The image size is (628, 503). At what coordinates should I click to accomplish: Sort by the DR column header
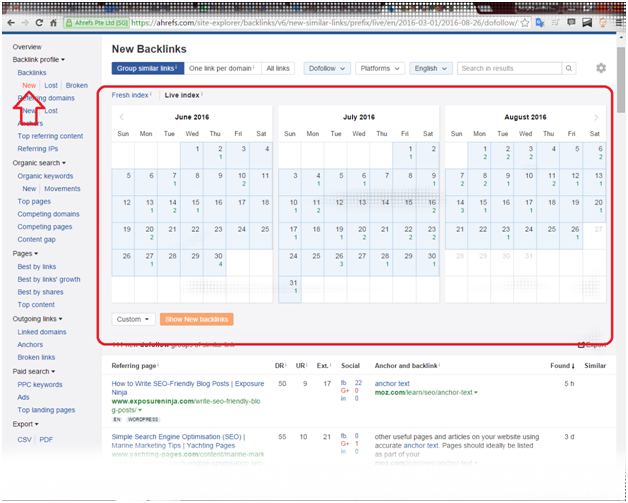(280, 366)
